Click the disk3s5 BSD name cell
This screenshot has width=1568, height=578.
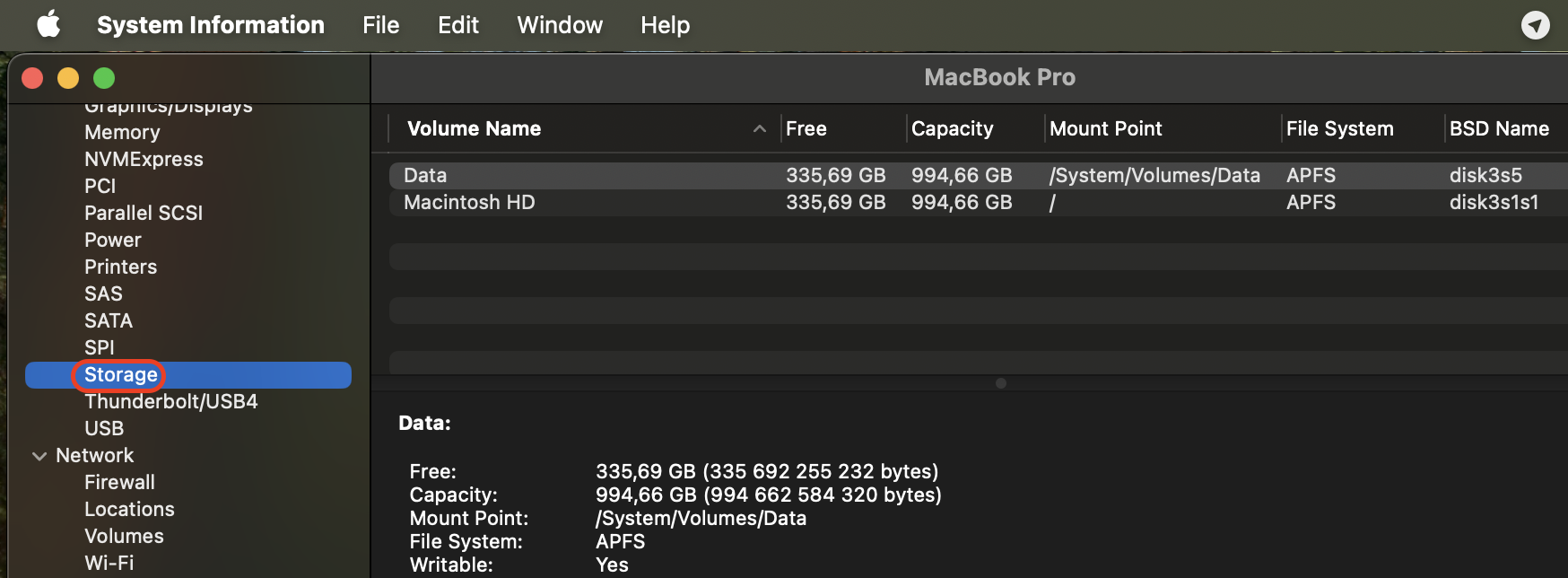coord(1485,175)
